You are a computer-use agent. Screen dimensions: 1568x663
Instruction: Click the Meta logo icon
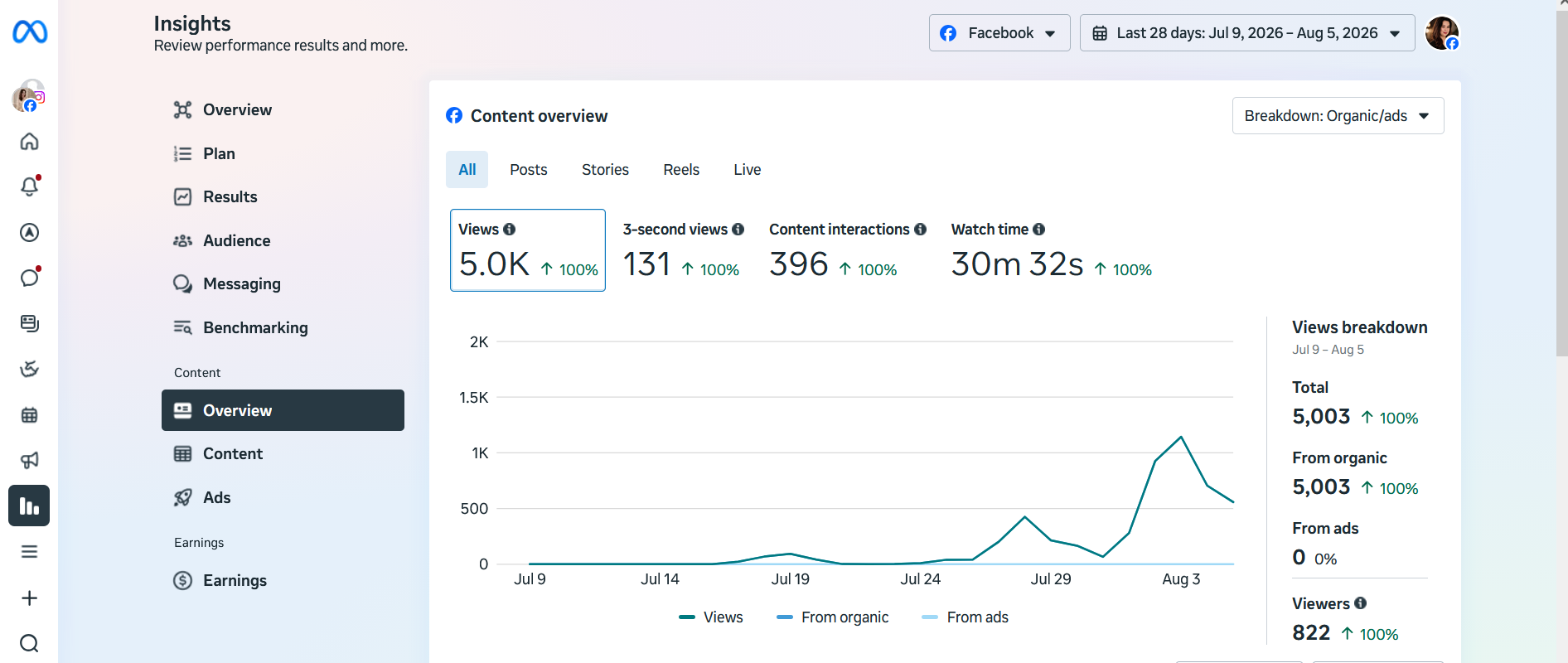pyautogui.click(x=30, y=32)
